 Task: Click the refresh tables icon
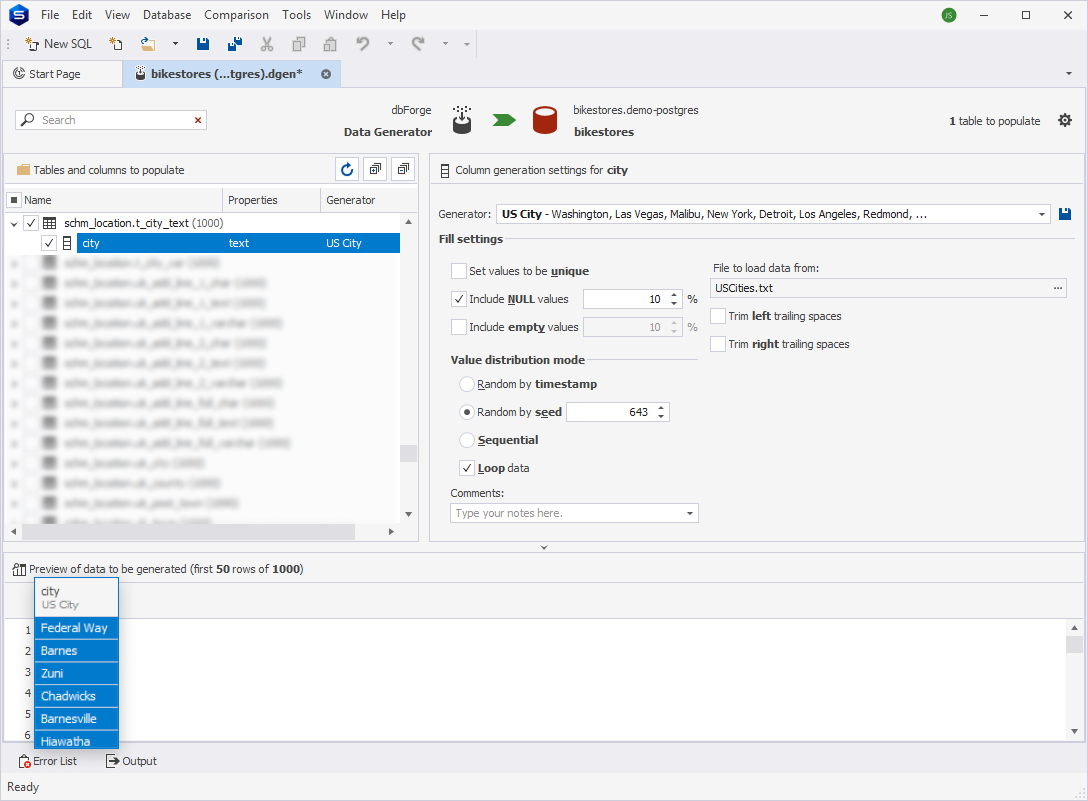pyautogui.click(x=347, y=169)
